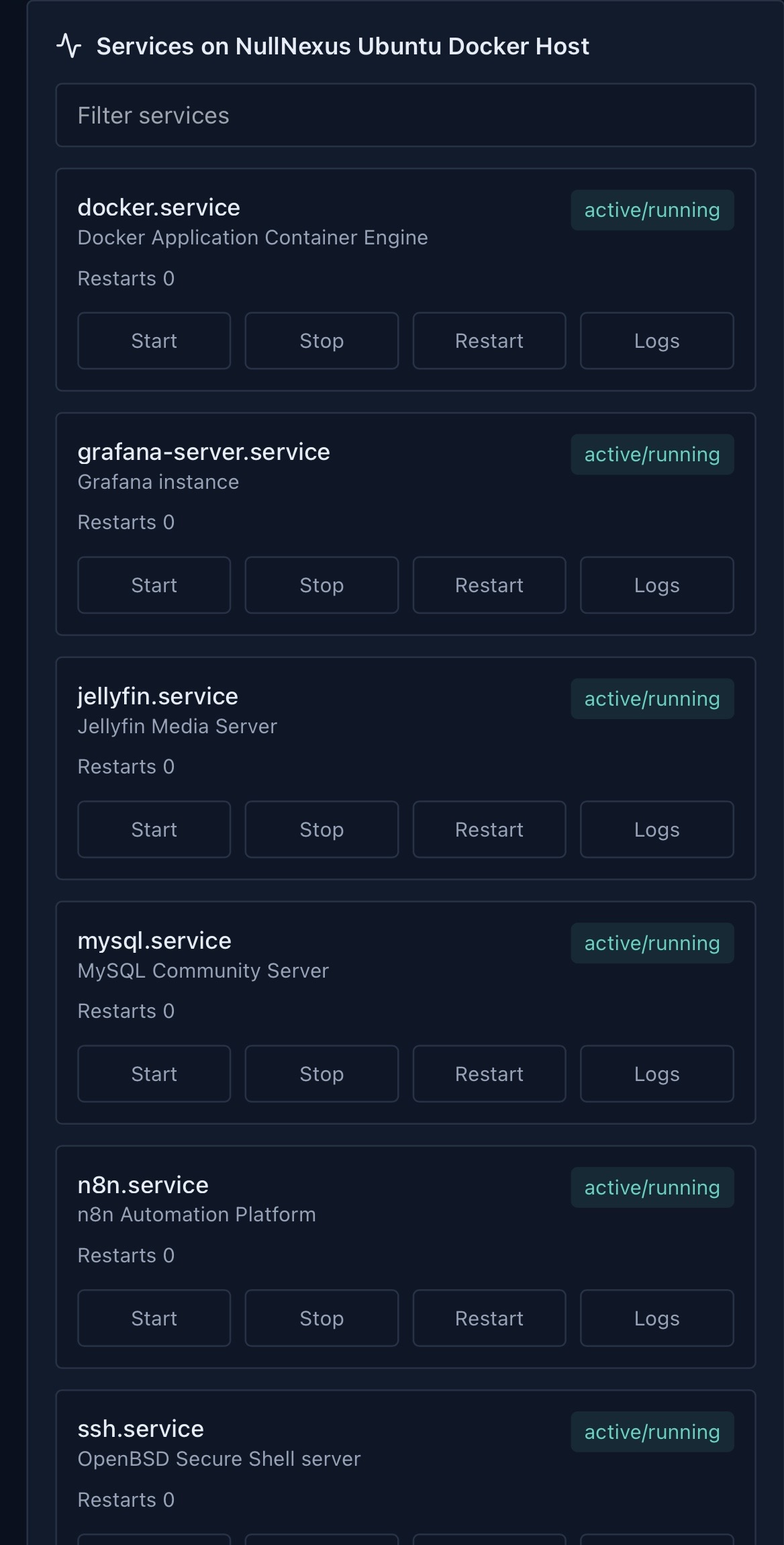The image size is (784, 1545).
Task: Start the mysql.service
Action: click(154, 1074)
